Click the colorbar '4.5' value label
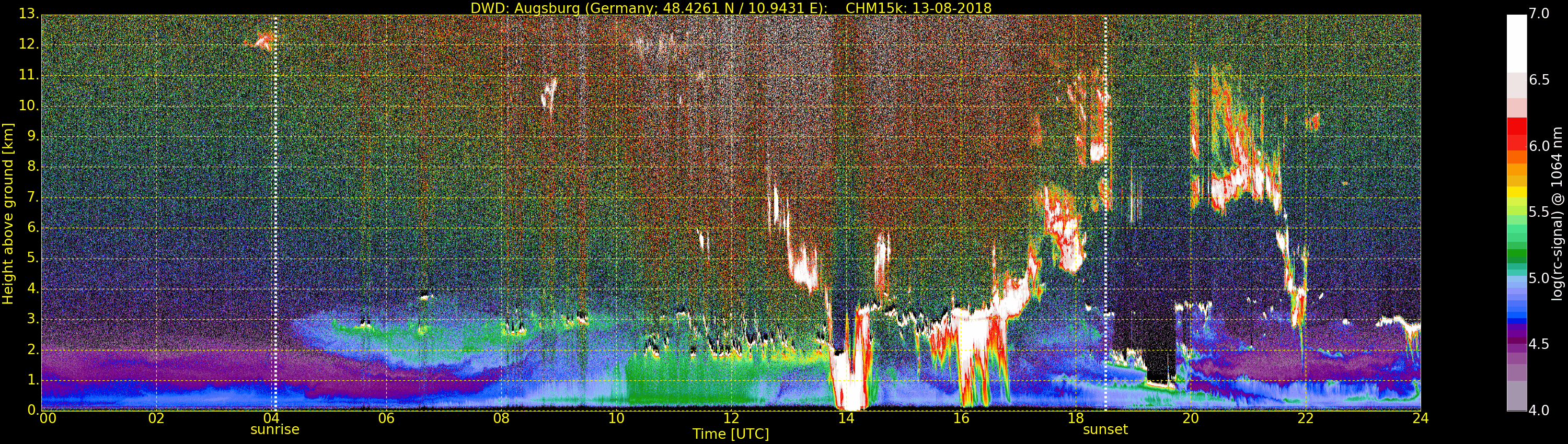 pos(1538,344)
